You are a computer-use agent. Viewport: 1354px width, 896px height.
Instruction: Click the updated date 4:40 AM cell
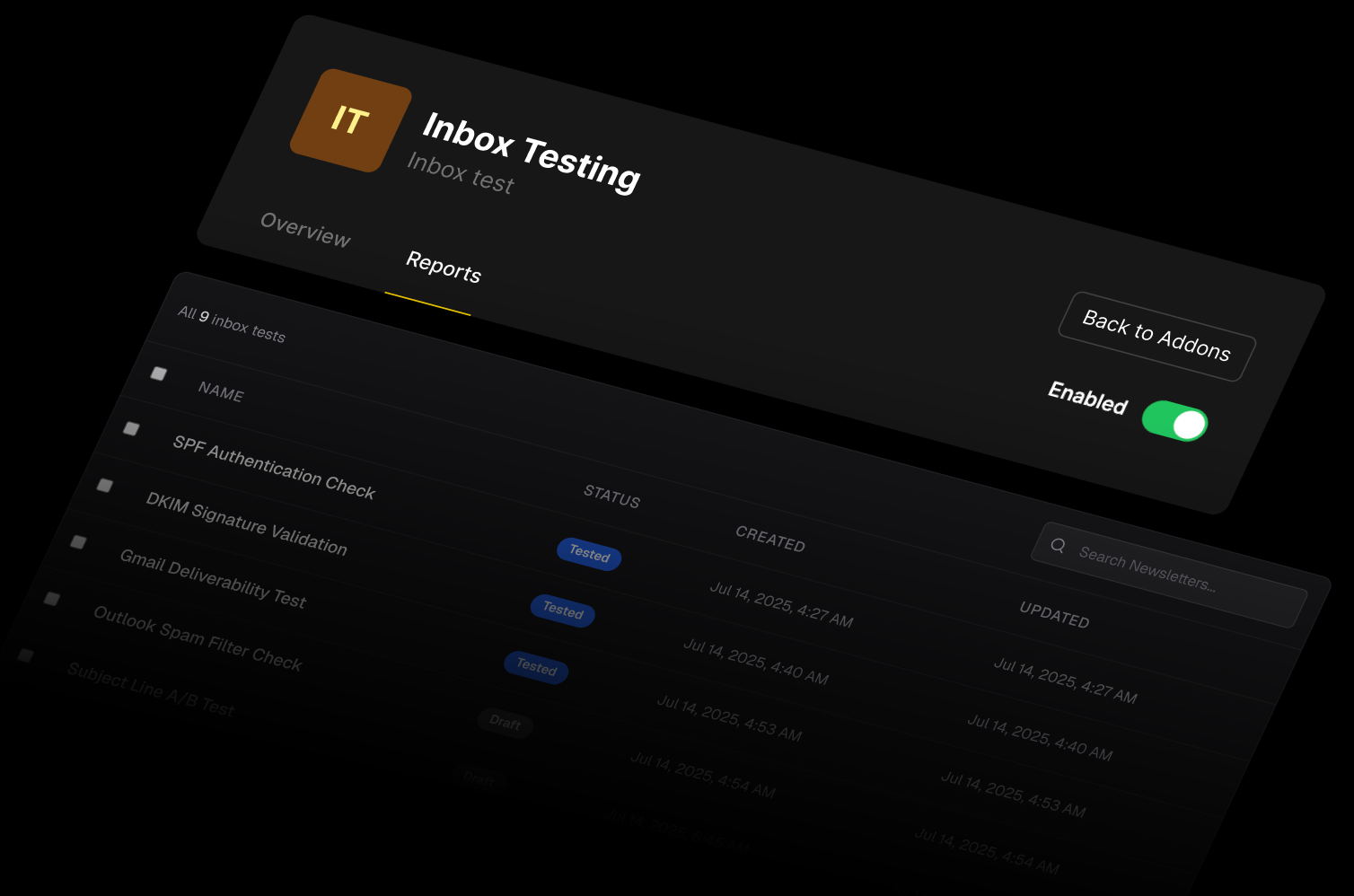pyautogui.click(x=1040, y=737)
